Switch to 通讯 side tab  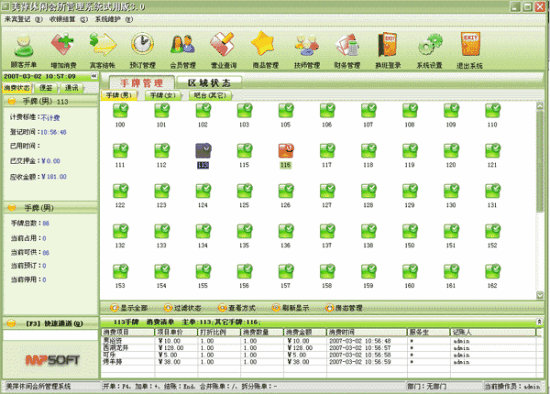72,88
